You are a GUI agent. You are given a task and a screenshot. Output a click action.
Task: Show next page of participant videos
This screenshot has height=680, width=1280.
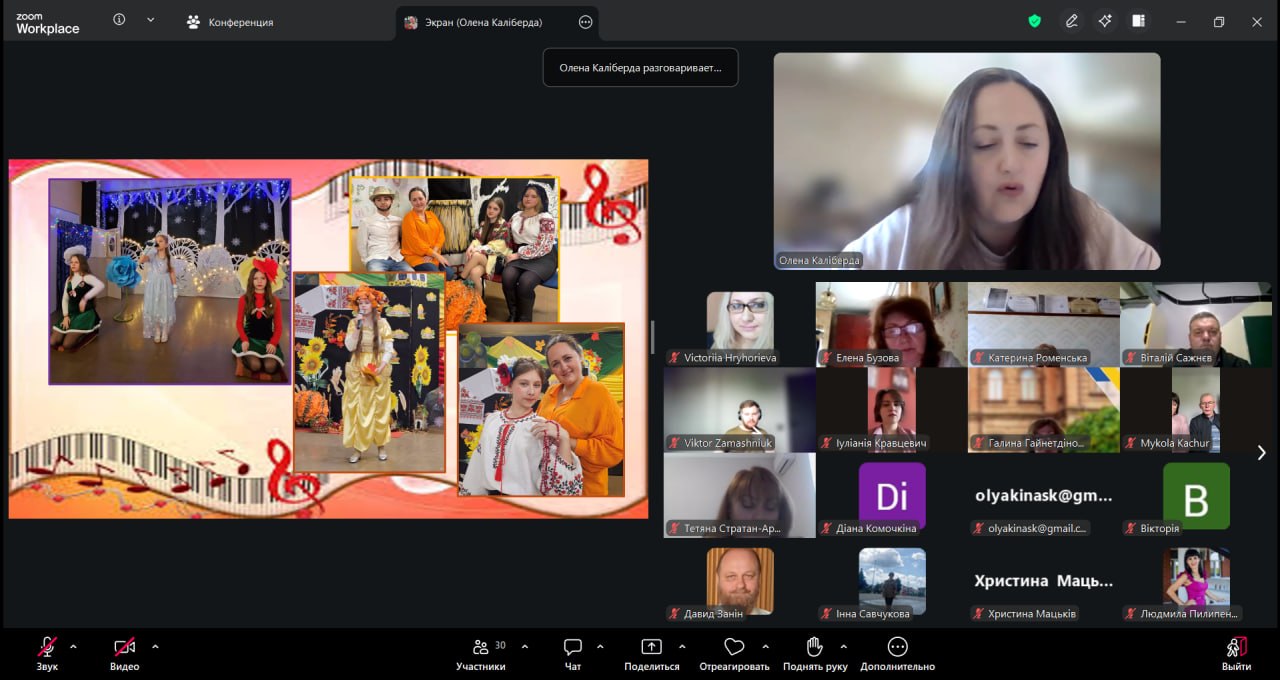click(x=1262, y=453)
